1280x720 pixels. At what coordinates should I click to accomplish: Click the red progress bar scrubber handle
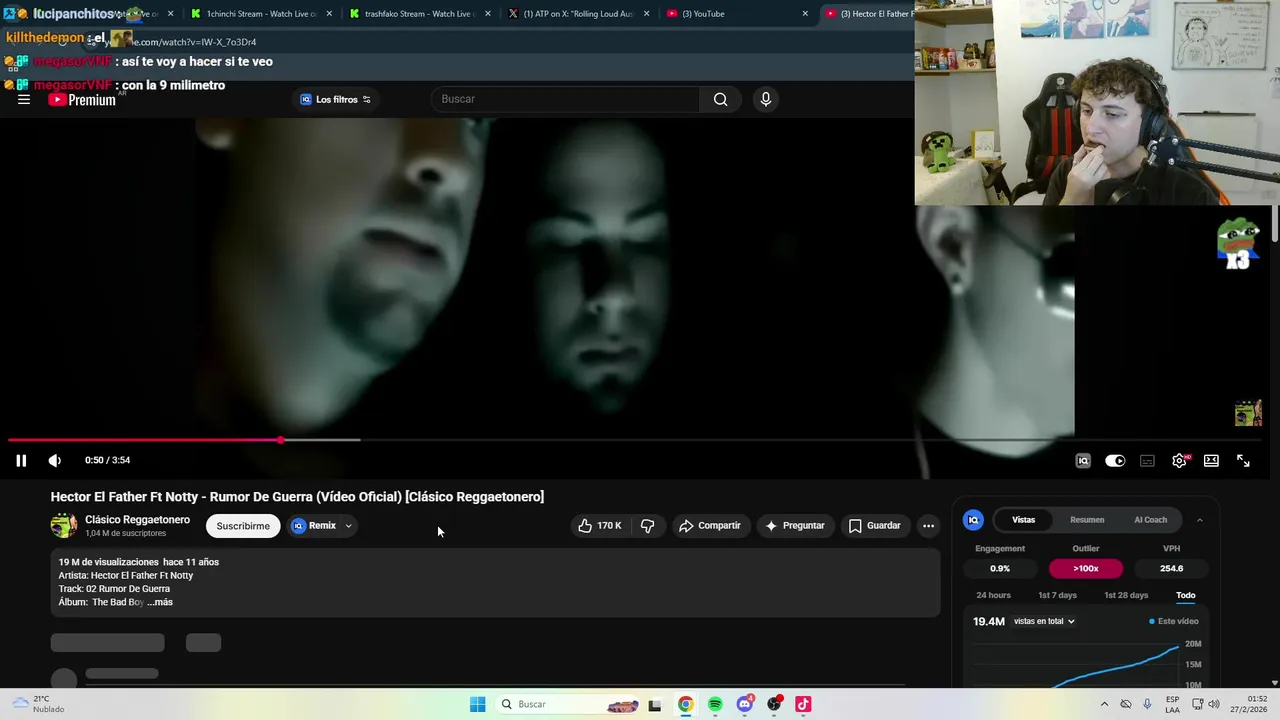(281, 440)
